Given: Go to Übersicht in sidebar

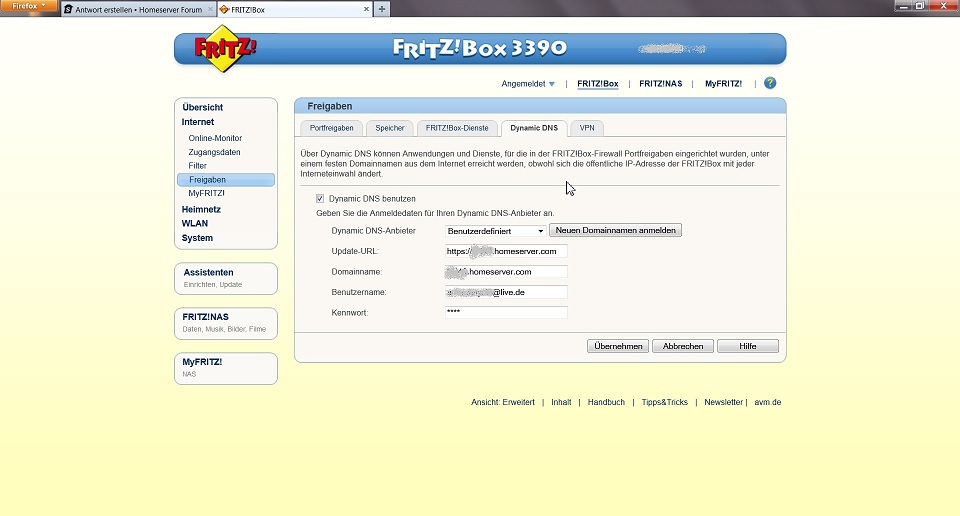Looking at the screenshot, I should coord(203,107).
